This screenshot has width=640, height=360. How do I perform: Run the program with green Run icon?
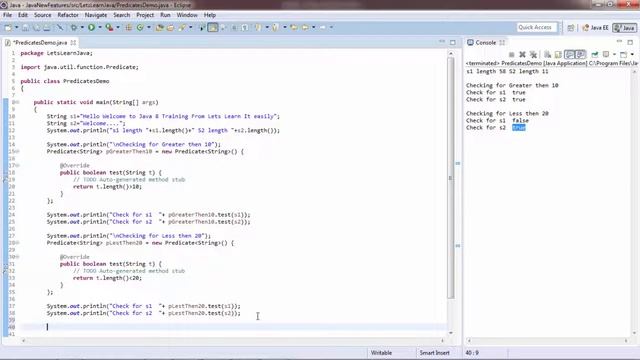91,27
